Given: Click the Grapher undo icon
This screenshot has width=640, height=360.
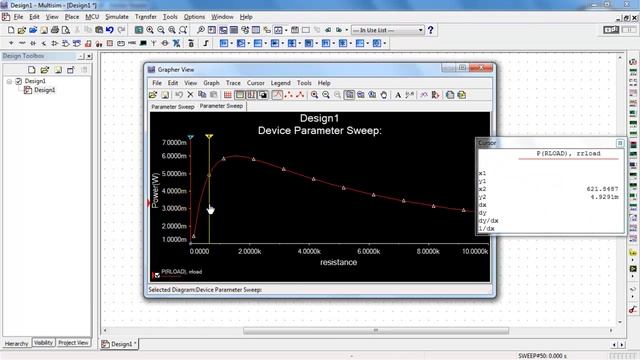Looking at the screenshot, I should (179, 95).
